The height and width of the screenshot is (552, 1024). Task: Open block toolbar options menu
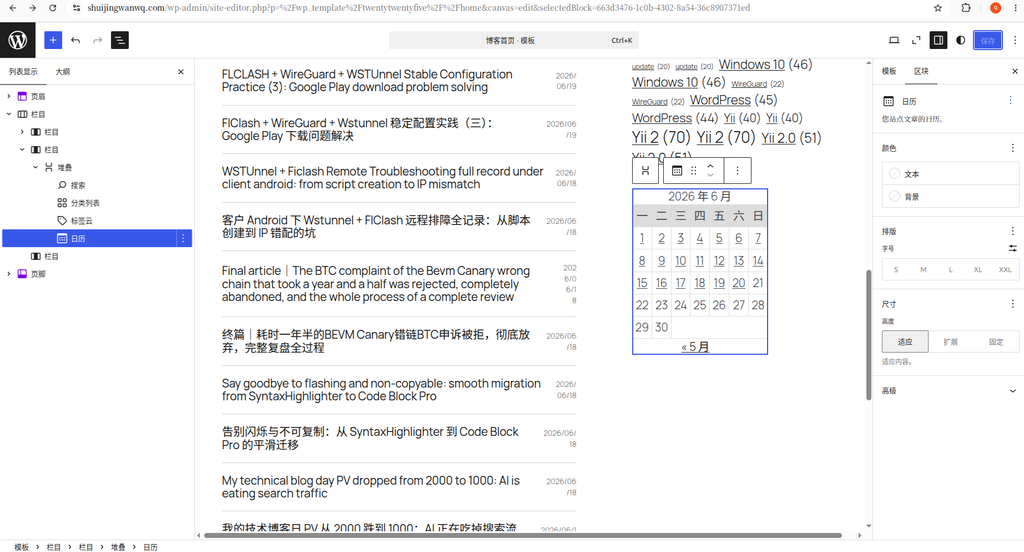click(x=737, y=170)
